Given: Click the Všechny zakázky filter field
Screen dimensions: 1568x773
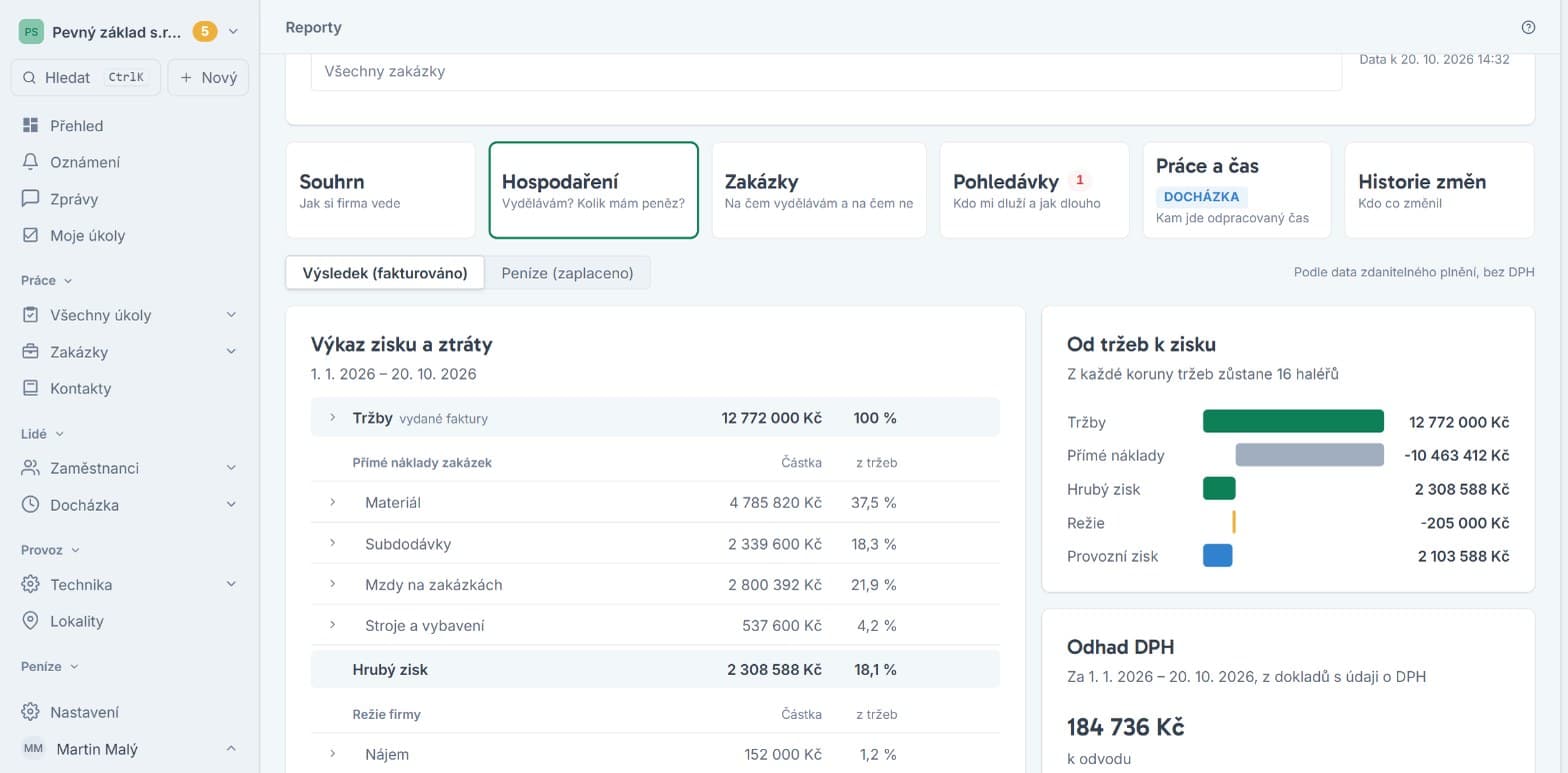Looking at the screenshot, I should coord(826,72).
